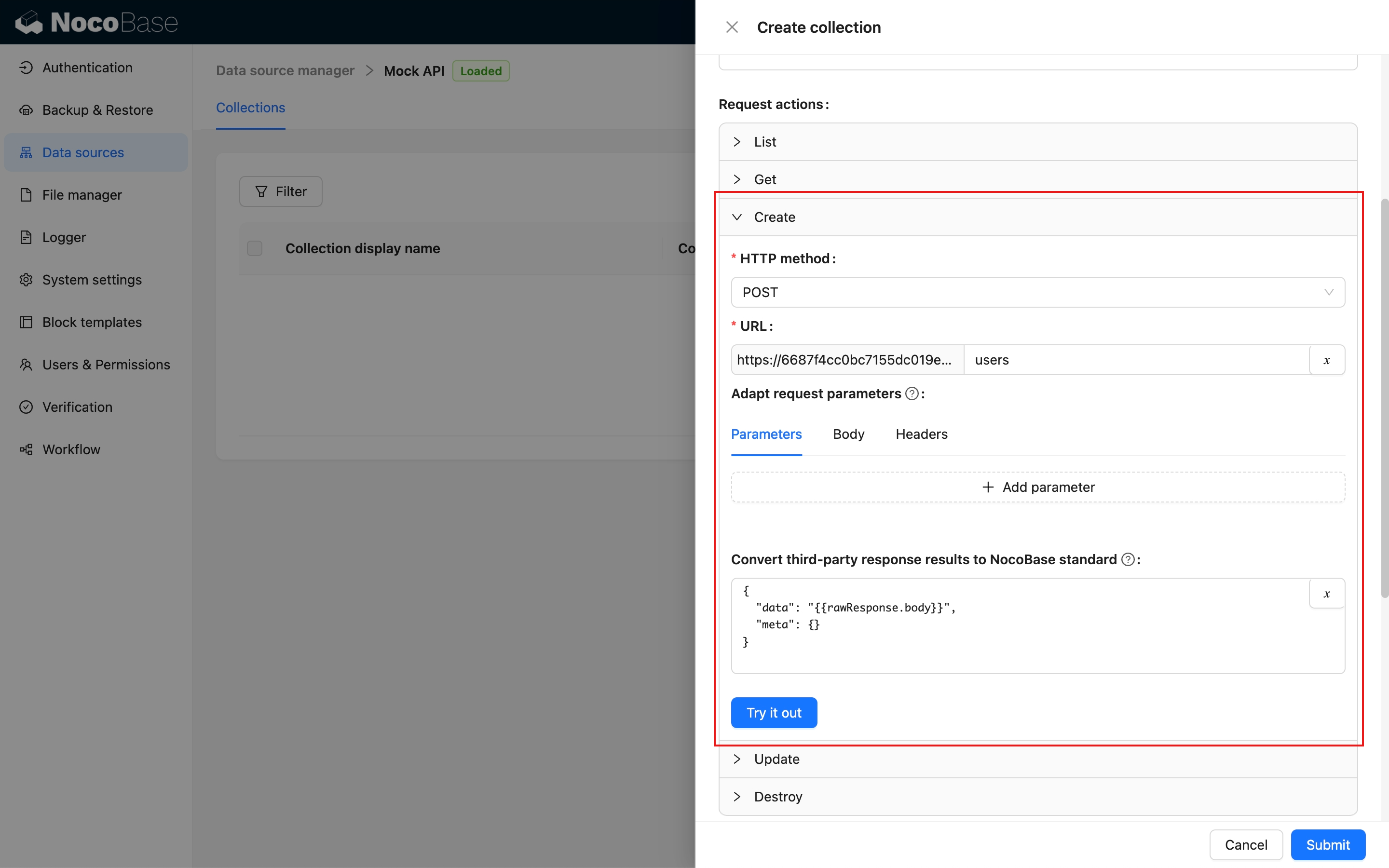
Task: Click the Authentication sidebar icon
Action: point(26,68)
